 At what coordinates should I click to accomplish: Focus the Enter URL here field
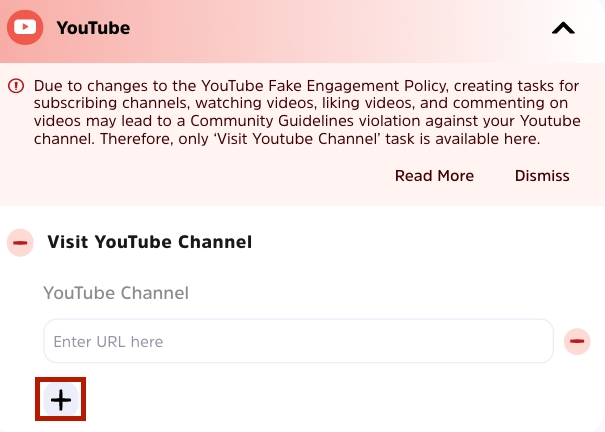pyautogui.click(x=299, y=341)
